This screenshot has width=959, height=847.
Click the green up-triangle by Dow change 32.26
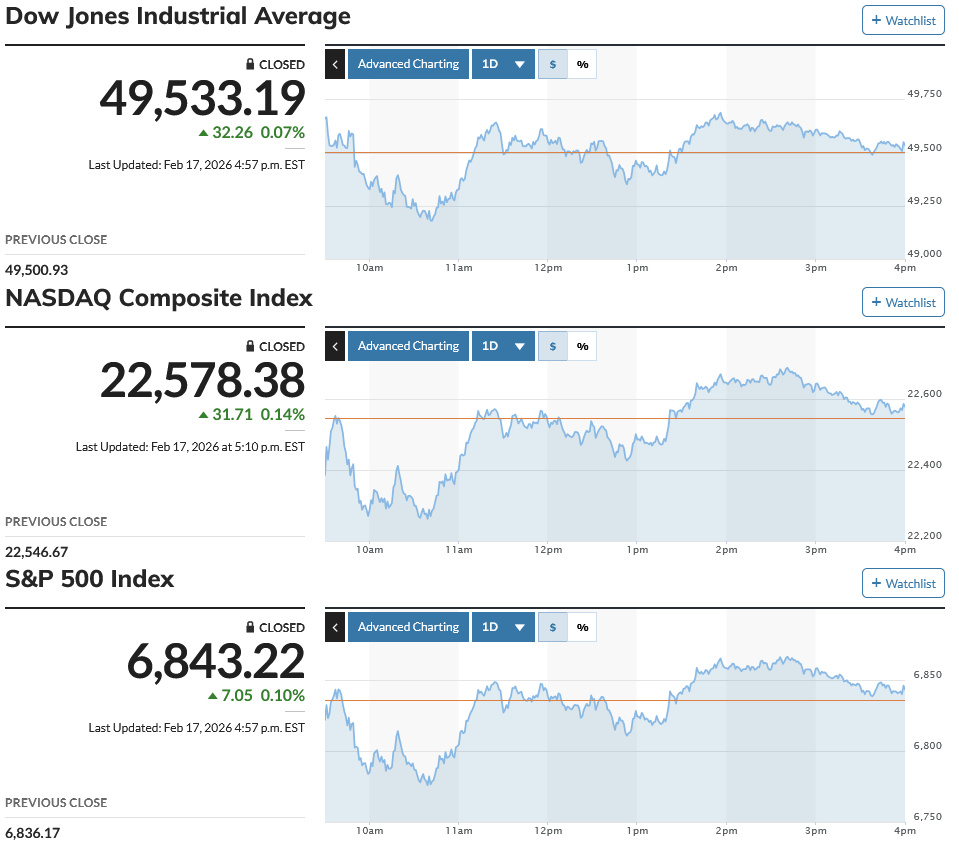pos(204,133)
